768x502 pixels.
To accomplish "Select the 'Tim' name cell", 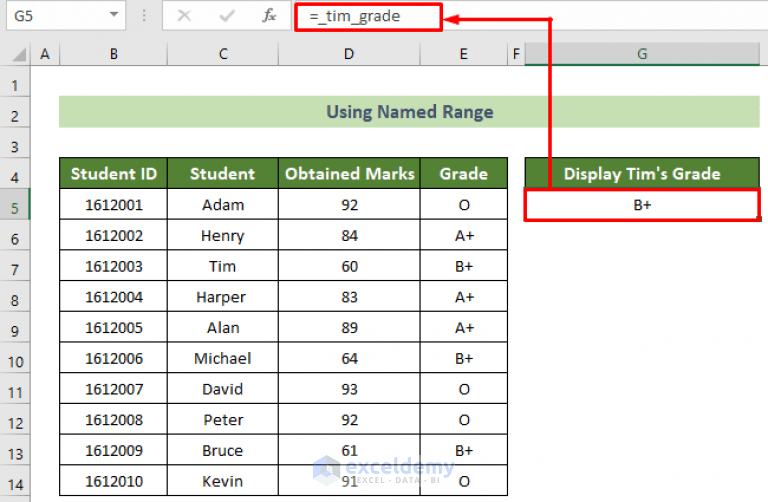I will [223, 266].
